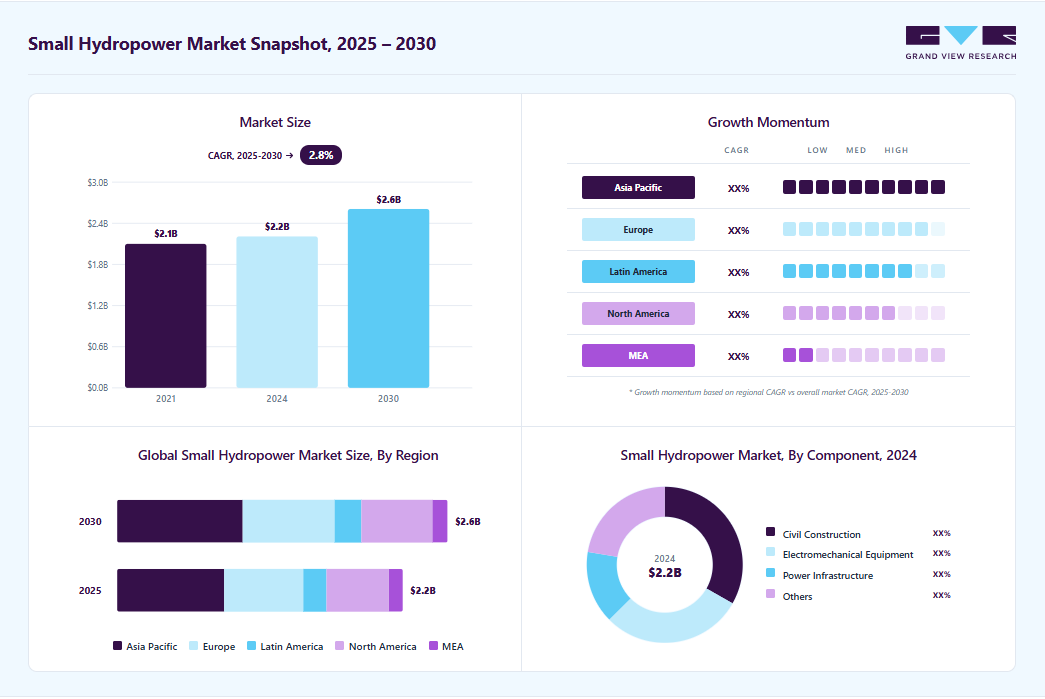Click the Asia Pacific segment in 2025 bar
This screenshot has height=699, width=1045.
click(x=171, y=590)
